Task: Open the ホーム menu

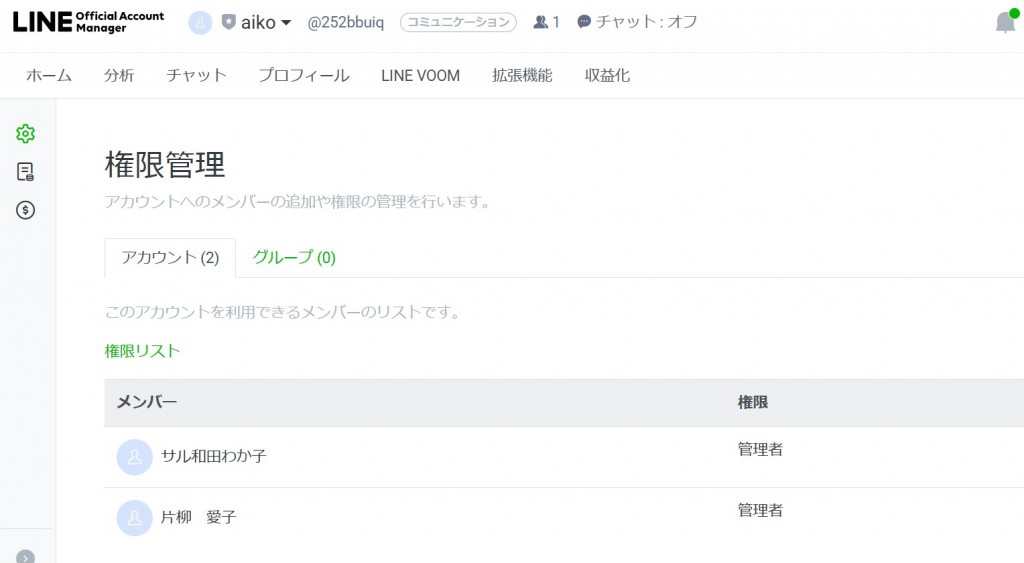Action: point(49,75)
